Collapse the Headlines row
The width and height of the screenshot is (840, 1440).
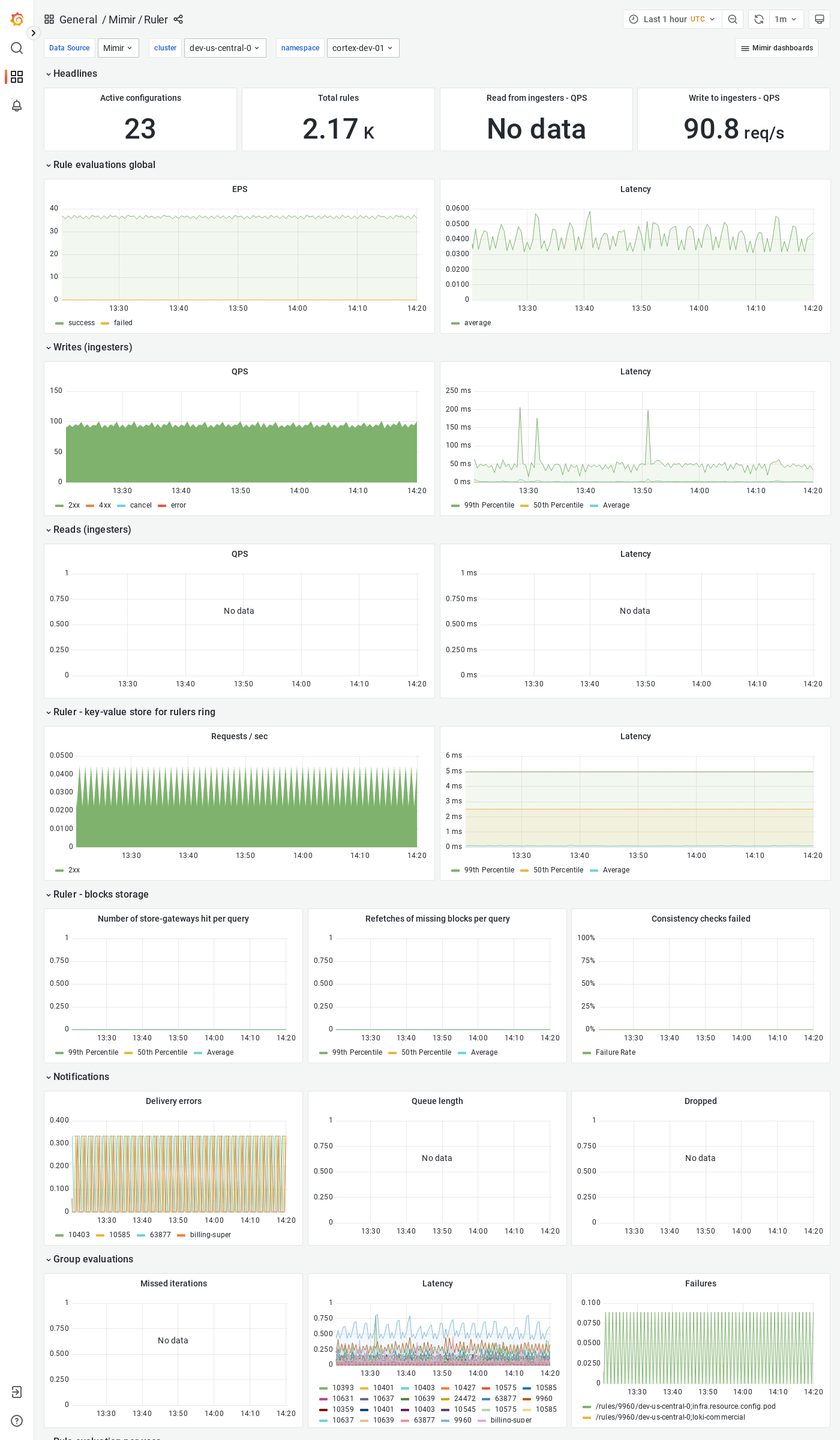tap(72, 73)
